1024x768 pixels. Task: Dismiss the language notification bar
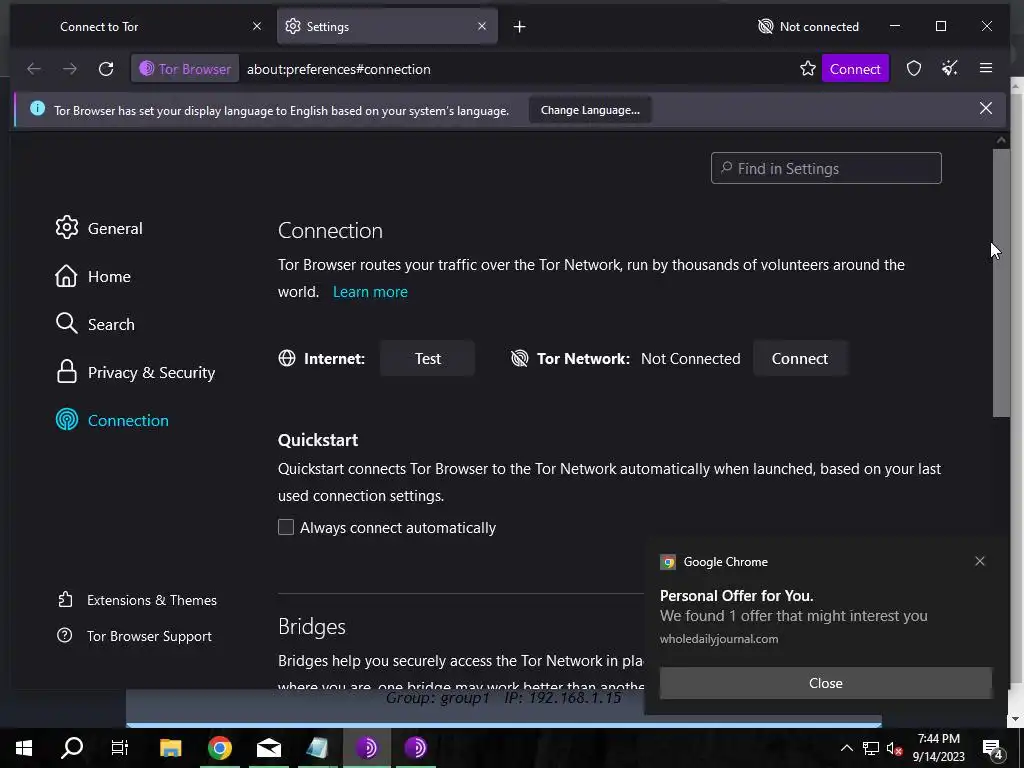tap(985, 108)
